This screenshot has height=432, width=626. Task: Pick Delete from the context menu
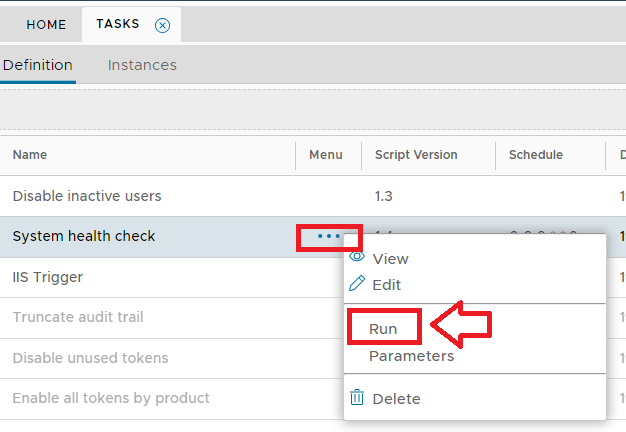click(x=396, y=399)
